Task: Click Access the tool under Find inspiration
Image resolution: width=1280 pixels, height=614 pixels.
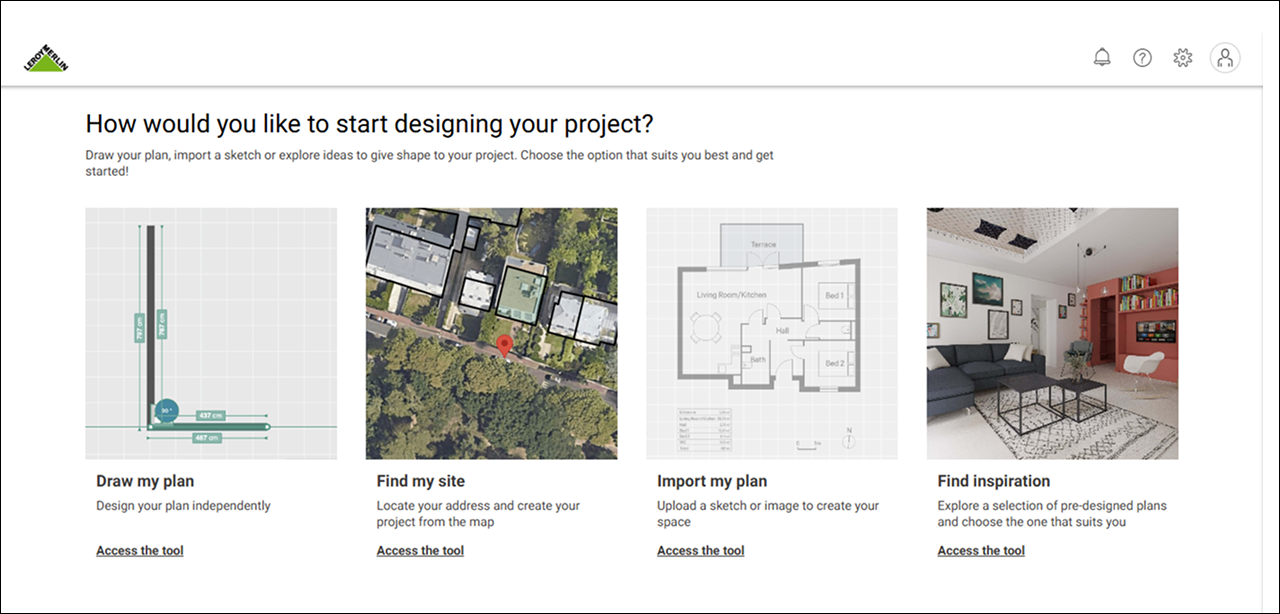Action: (981, 550)
